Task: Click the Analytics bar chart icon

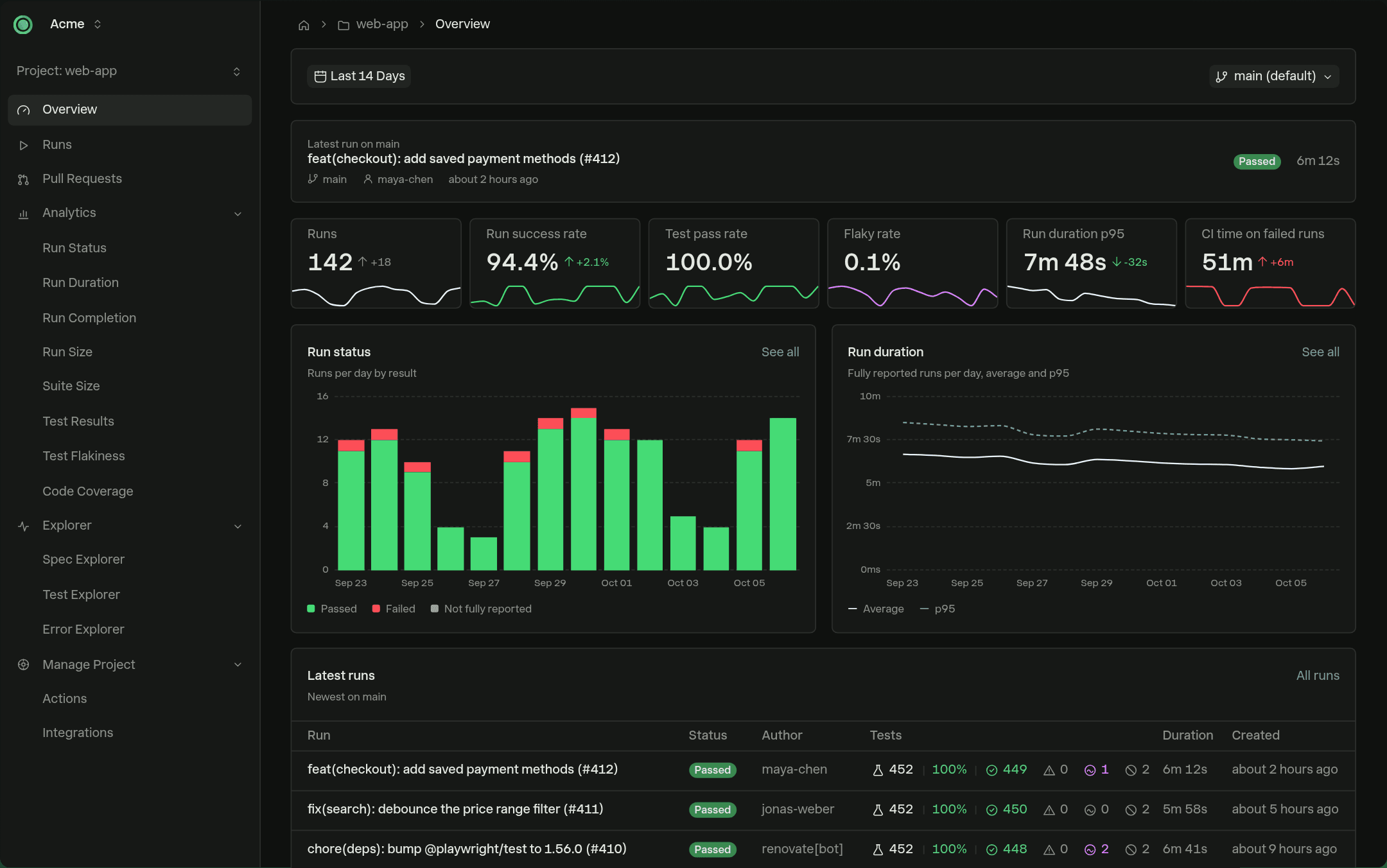Action: (x=24, y=214)
